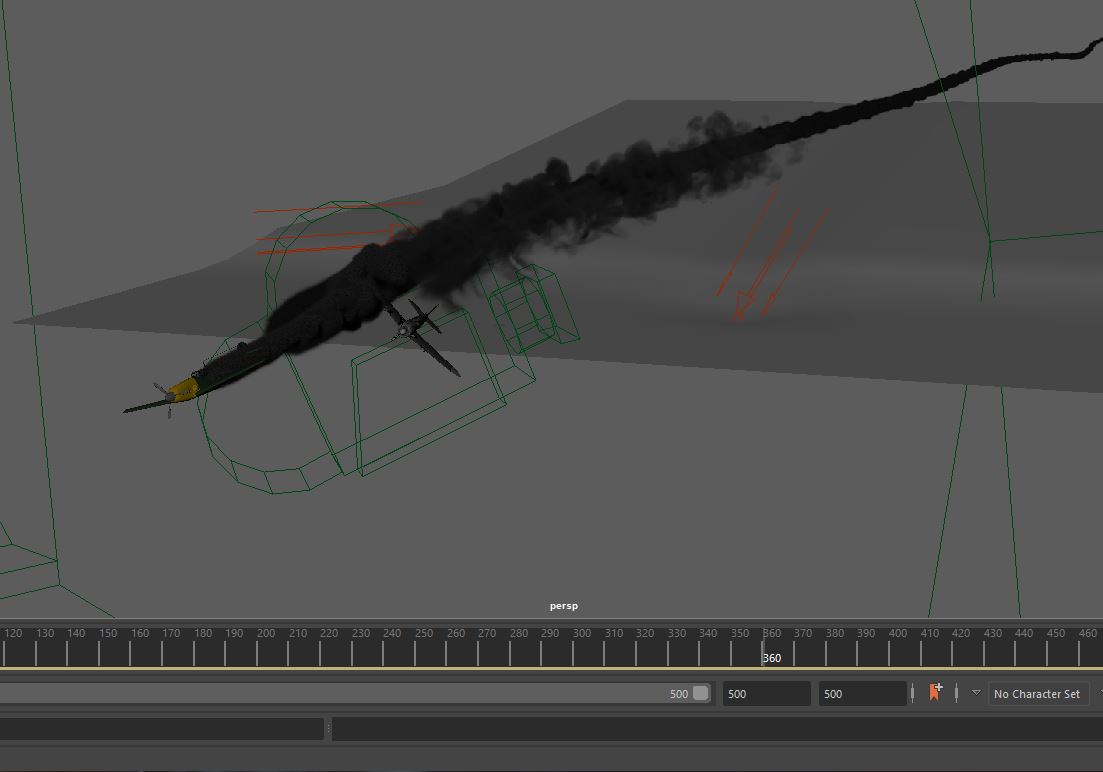Click the command line input field
The height and width of the screenshot is (772, 1103).
162,730
